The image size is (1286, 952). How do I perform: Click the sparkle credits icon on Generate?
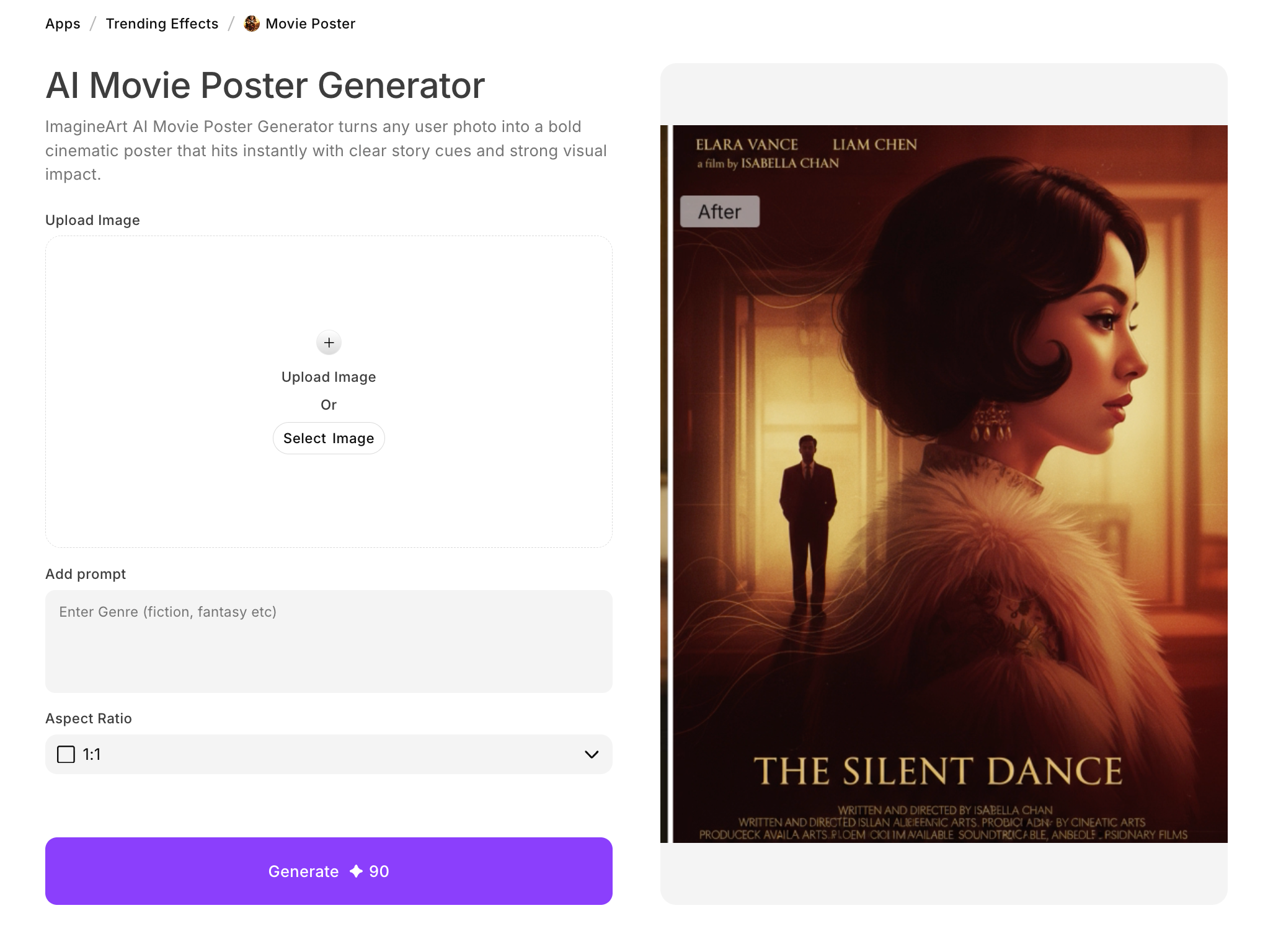click(356, 871)
